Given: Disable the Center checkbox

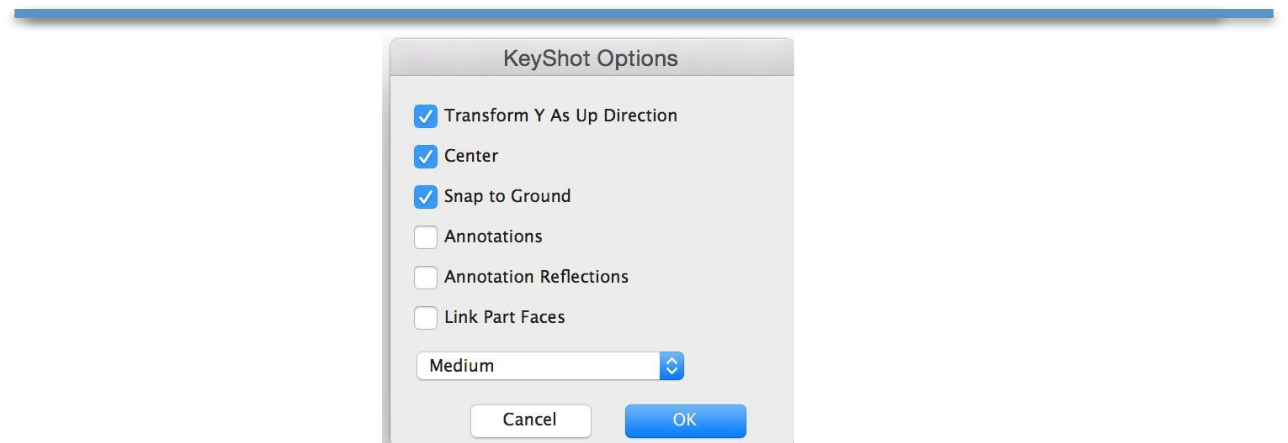Looking at the screenshot, I should [426, 156].
